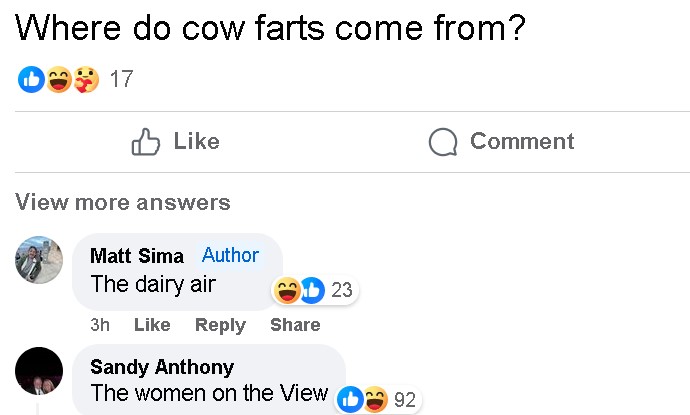
Task: Click laughing emoji on Matt Sima's comment
Action: 288,290
